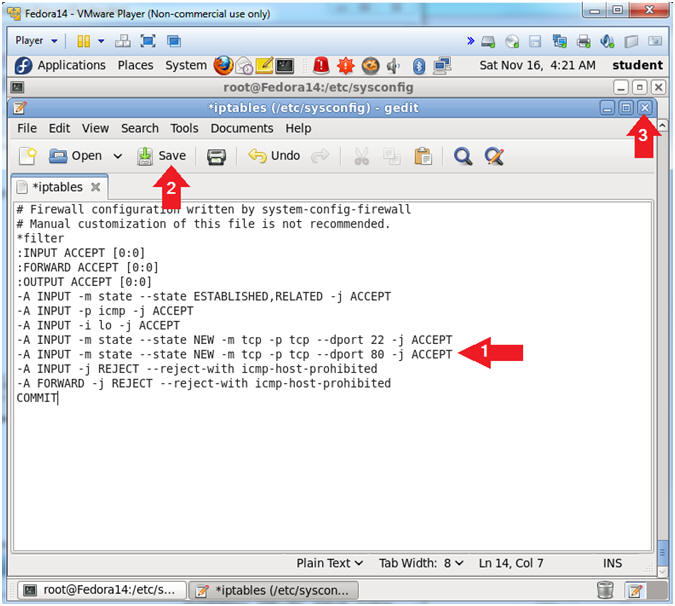Image resolution: width=675 pixels, height=606 pixels.
Task: Minimize the root@Fedora14 terminal window
Action: 620,88
